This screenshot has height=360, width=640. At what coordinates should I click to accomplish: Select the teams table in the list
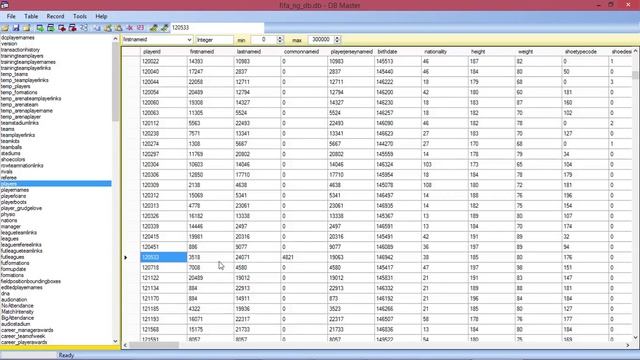point(8,129)
